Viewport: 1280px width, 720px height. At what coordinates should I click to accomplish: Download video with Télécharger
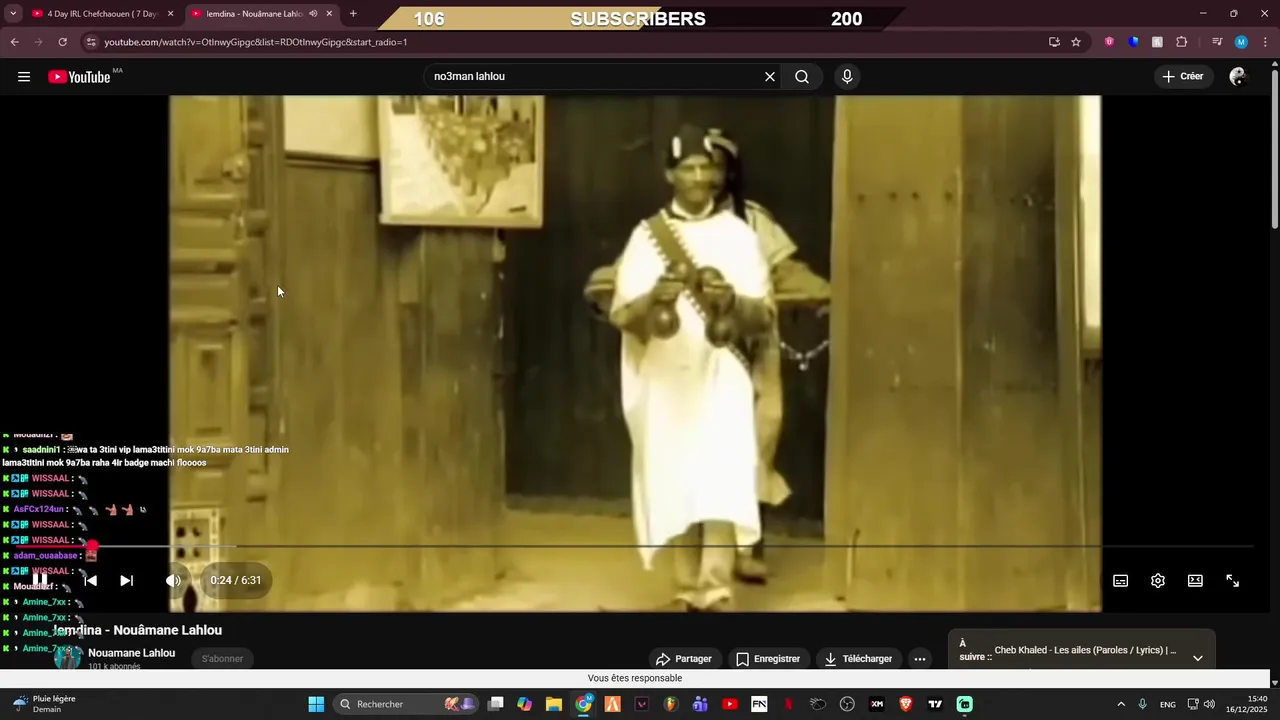pyautogui.click(x=858, y=659)
